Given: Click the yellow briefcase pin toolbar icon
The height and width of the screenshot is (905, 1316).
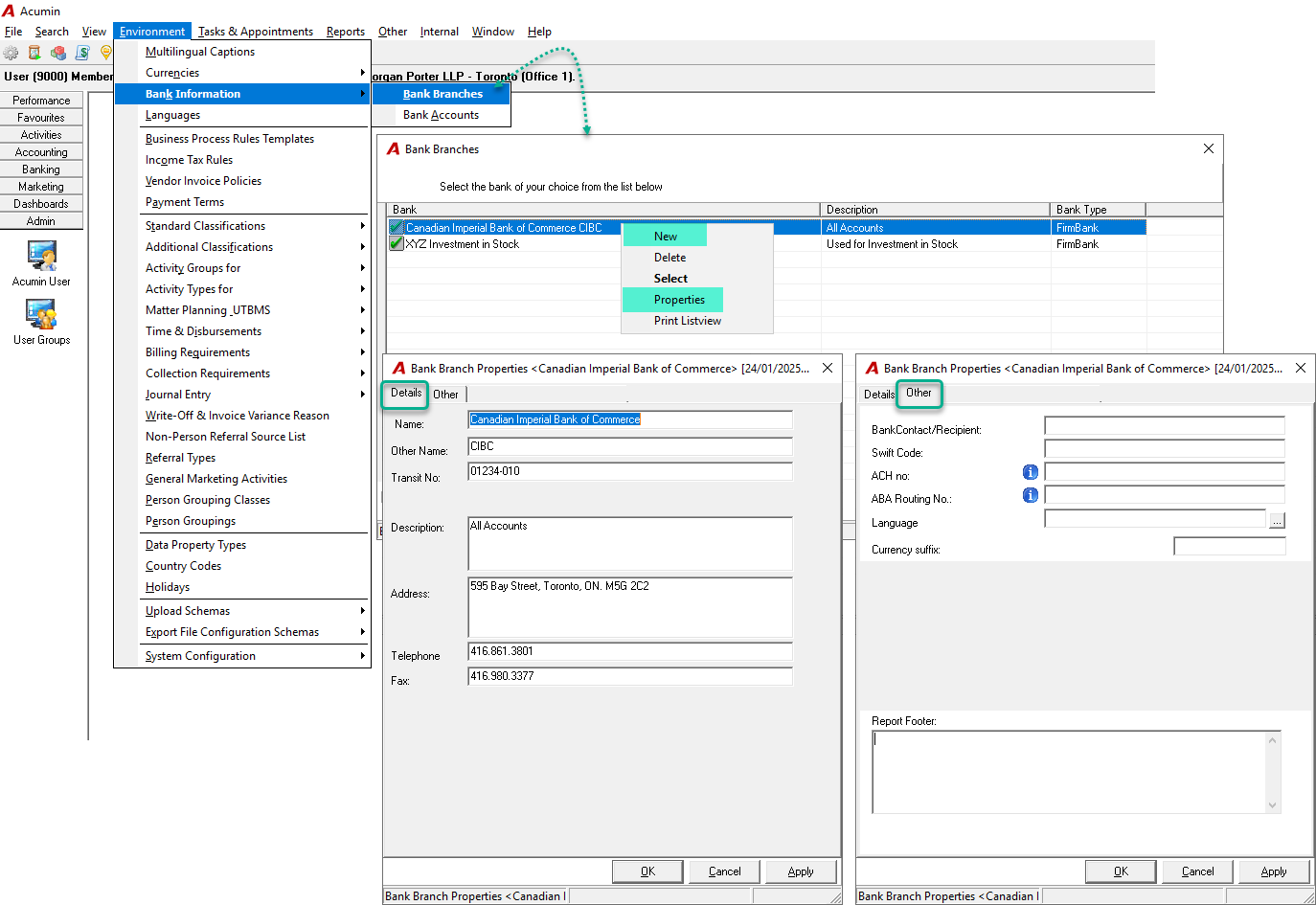Looking at the screenshot, I should click(x=105, y=53).
